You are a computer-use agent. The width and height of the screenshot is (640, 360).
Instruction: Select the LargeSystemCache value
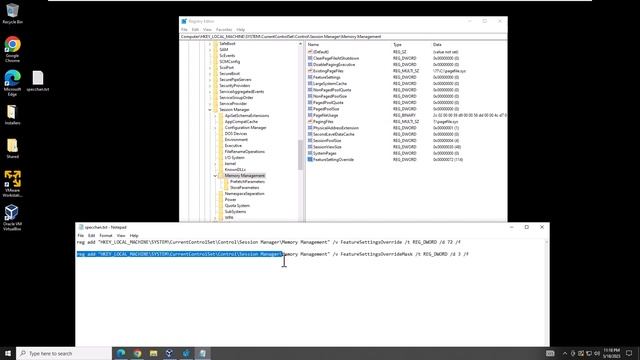pyautogui.click(x=329, y=84)
